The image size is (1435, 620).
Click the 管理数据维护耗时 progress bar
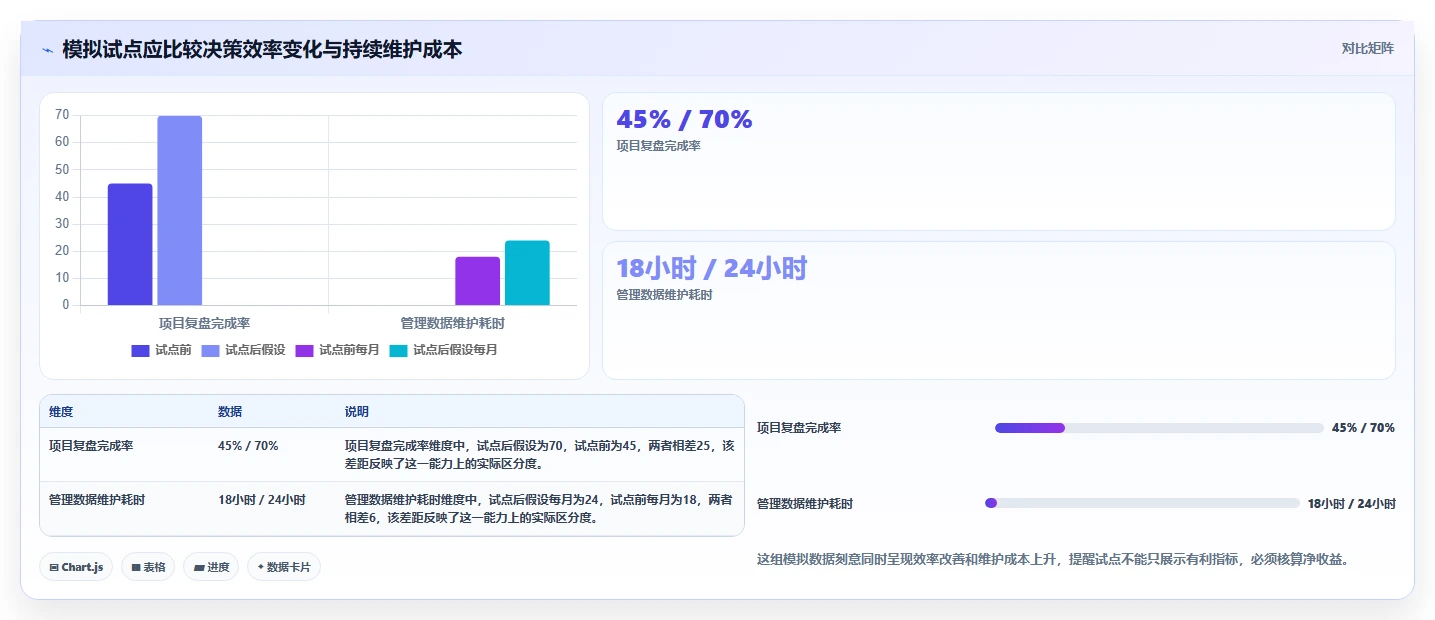coord(1142,503)
